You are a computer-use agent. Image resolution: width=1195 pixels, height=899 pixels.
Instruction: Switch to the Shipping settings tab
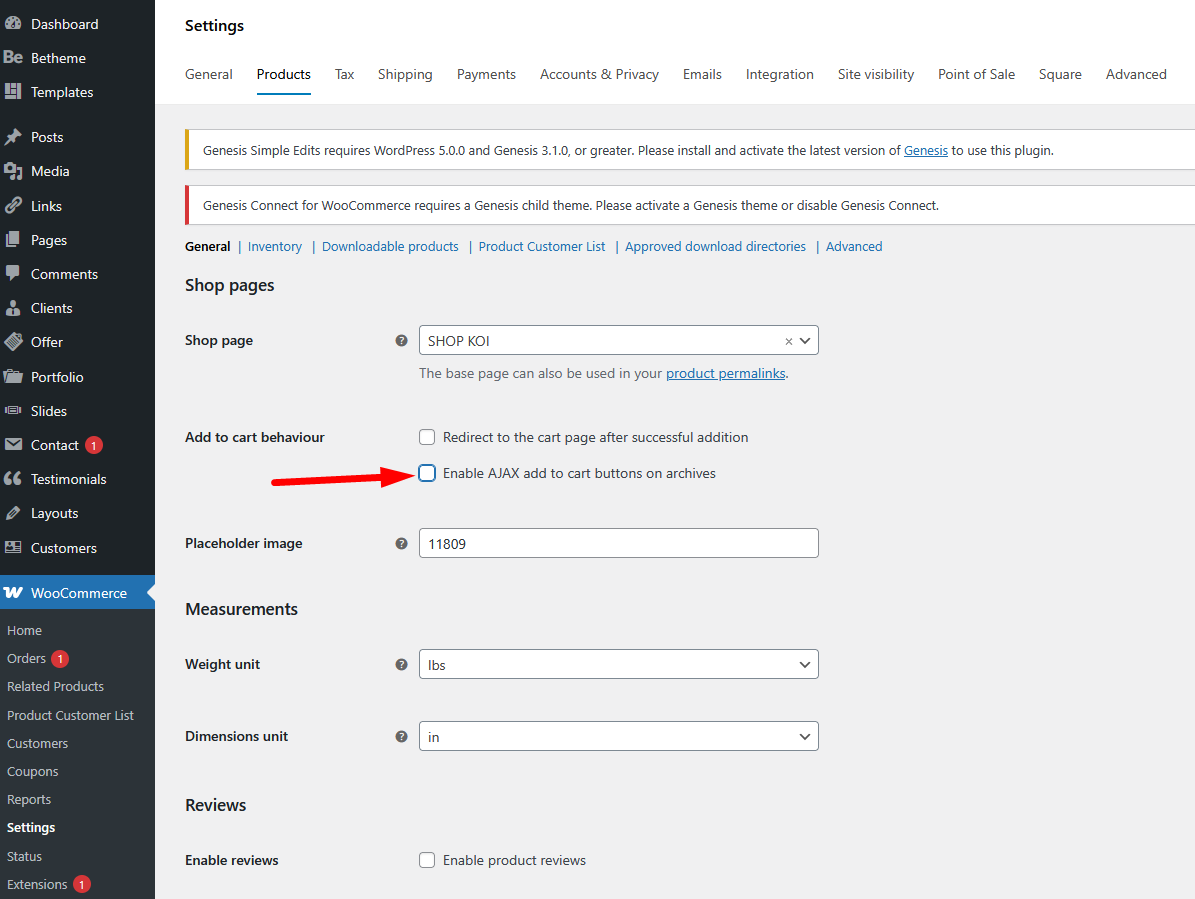[405, 75]
